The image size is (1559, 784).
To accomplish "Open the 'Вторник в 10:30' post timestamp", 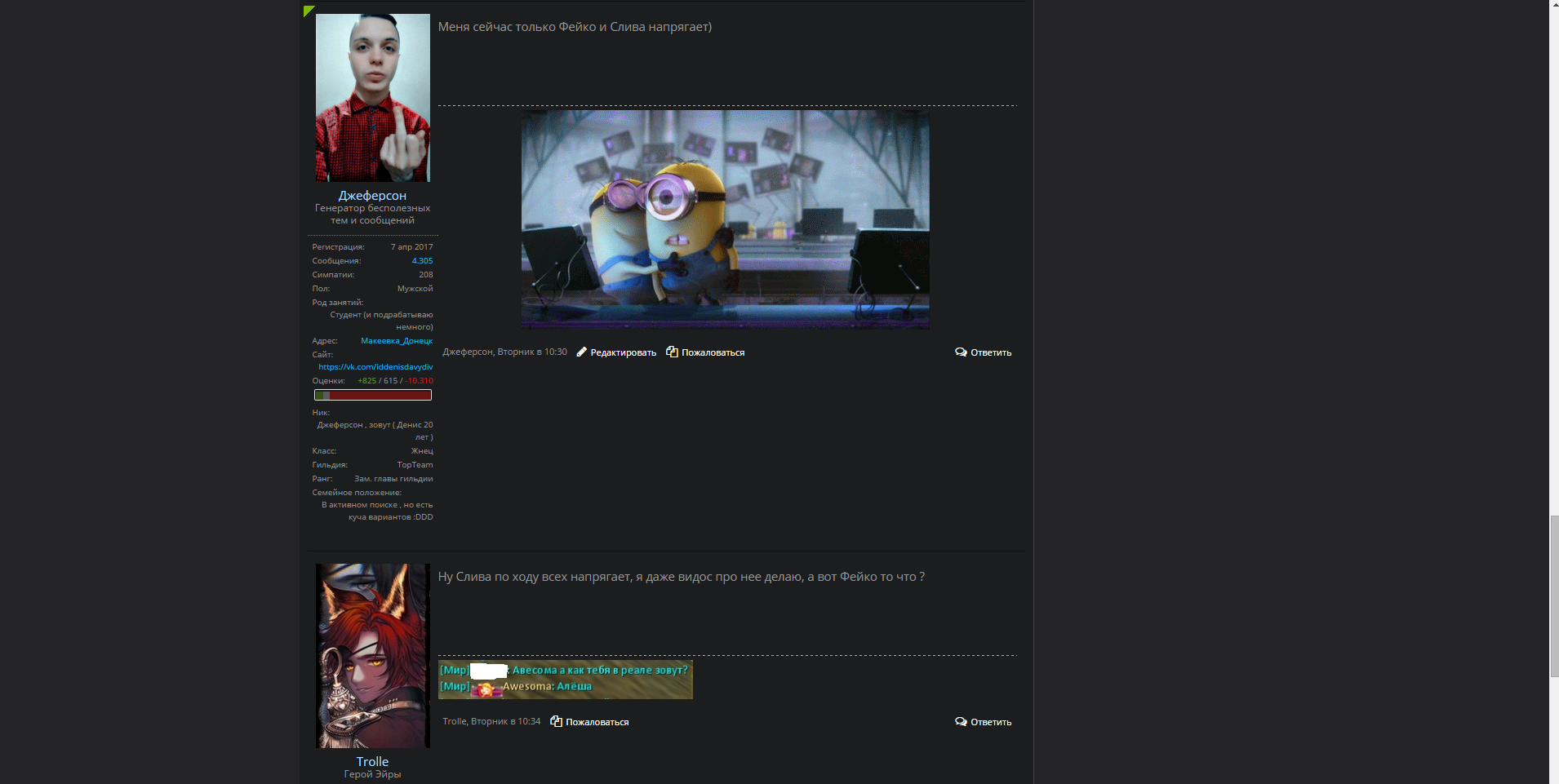I will pyautogui.click(x=532, y=352).
